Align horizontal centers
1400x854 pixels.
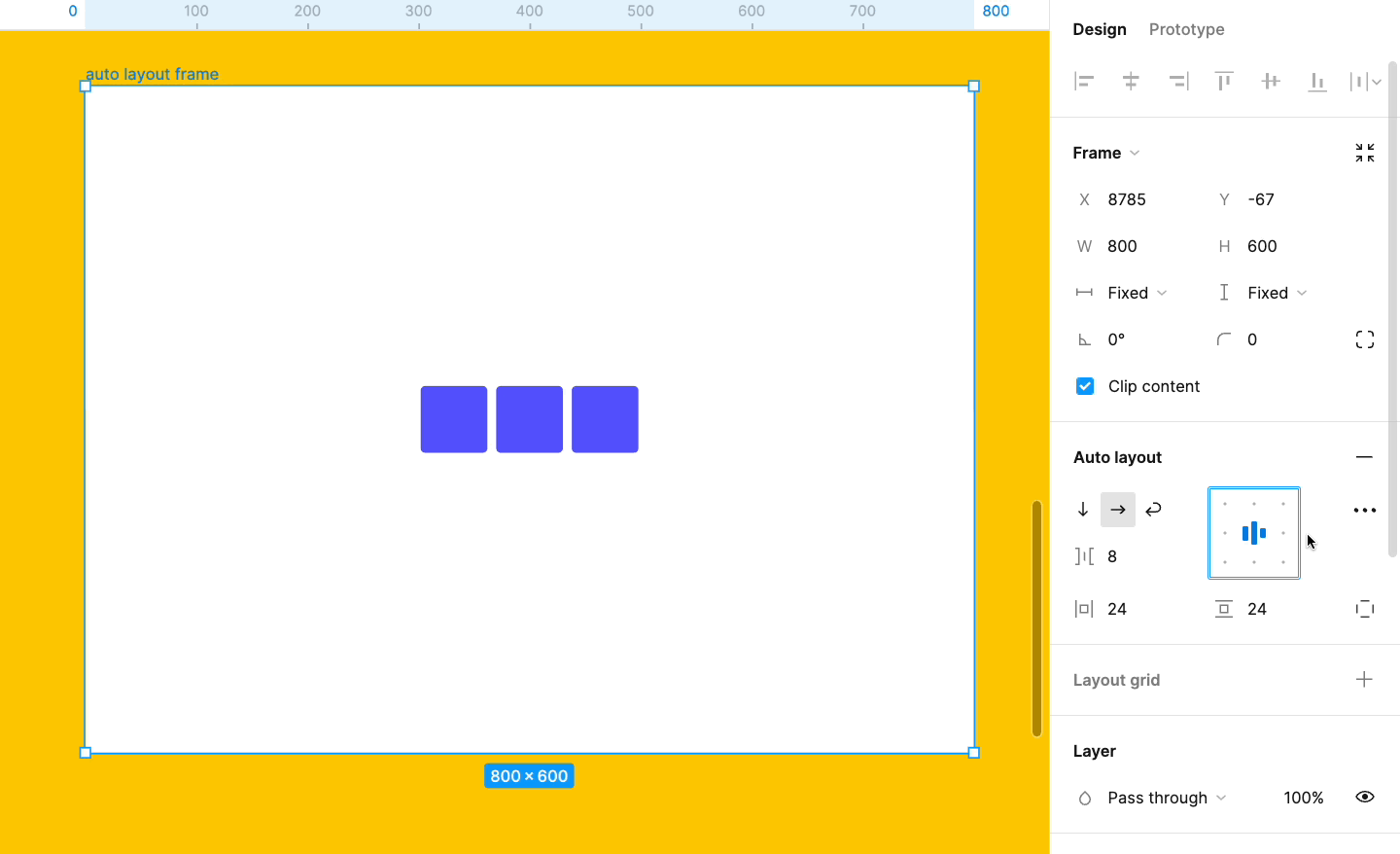point(1131,82)
